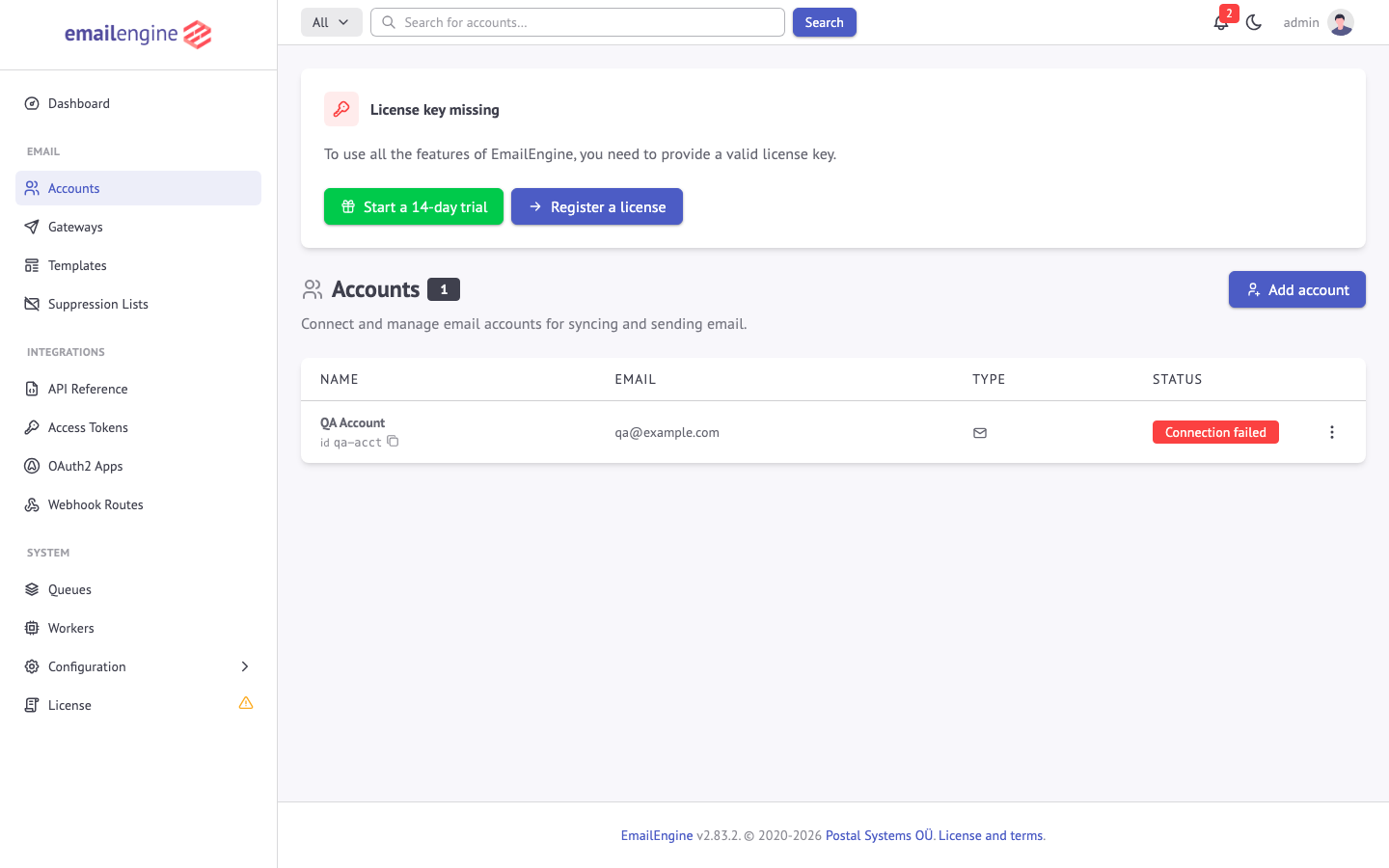Screen dimensions: 1389x868
Task: Toggle dark mode moon icon
Action: pyautogui.click(x=1254, y=22)
